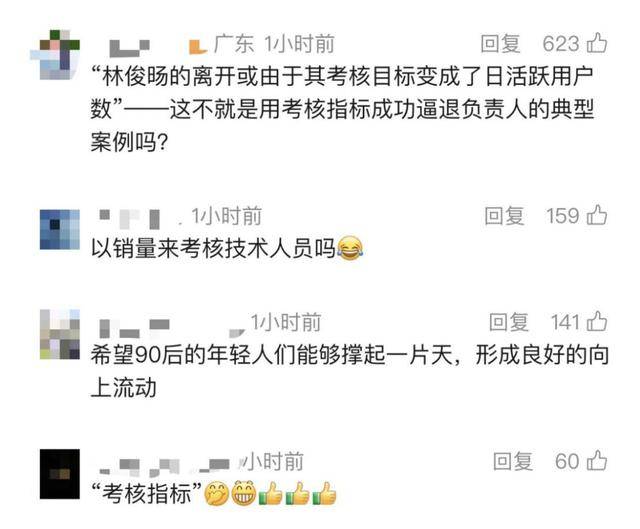Reply to the “考核指标” comment

pyautogui.click(x=513, y=461)
